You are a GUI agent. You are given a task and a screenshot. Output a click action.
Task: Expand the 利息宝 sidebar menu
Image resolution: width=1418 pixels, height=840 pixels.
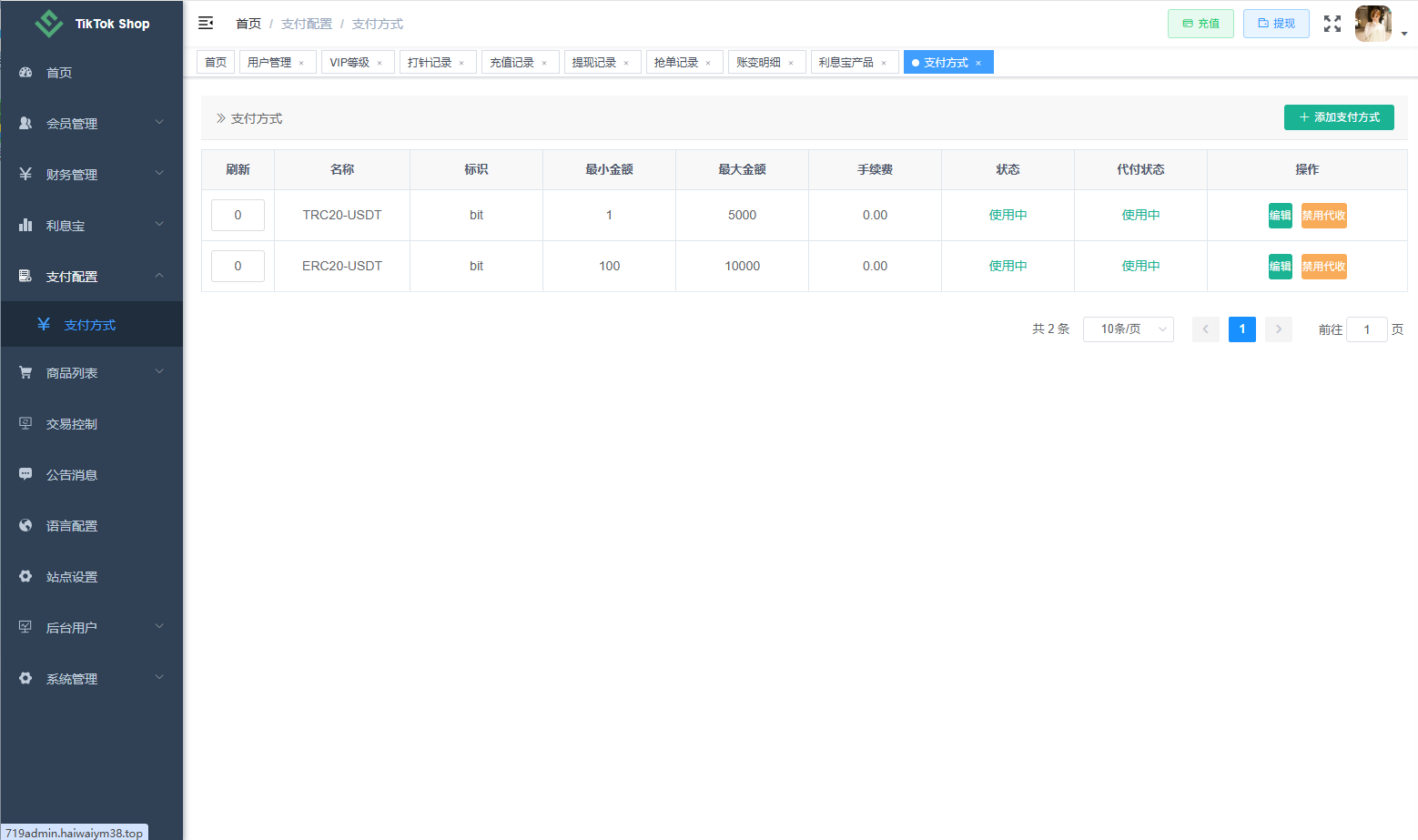pos(91,226)
